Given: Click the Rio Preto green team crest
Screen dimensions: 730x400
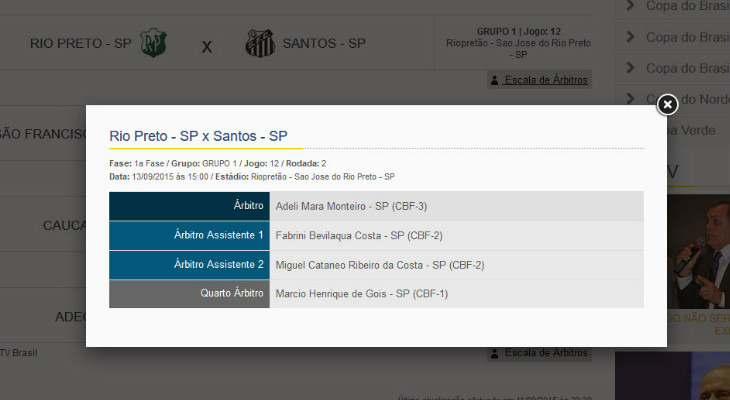Looking at the screenshot, I should [154, 44].
